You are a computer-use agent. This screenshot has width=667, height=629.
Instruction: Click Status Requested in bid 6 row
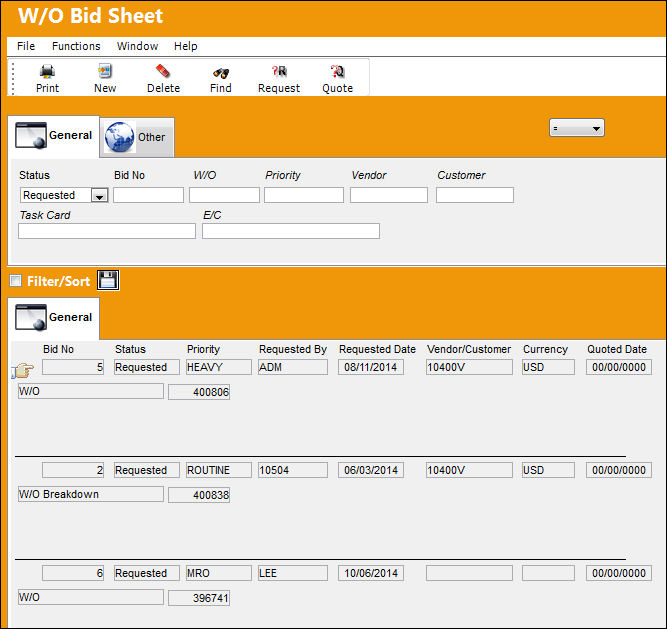[147, 573]
